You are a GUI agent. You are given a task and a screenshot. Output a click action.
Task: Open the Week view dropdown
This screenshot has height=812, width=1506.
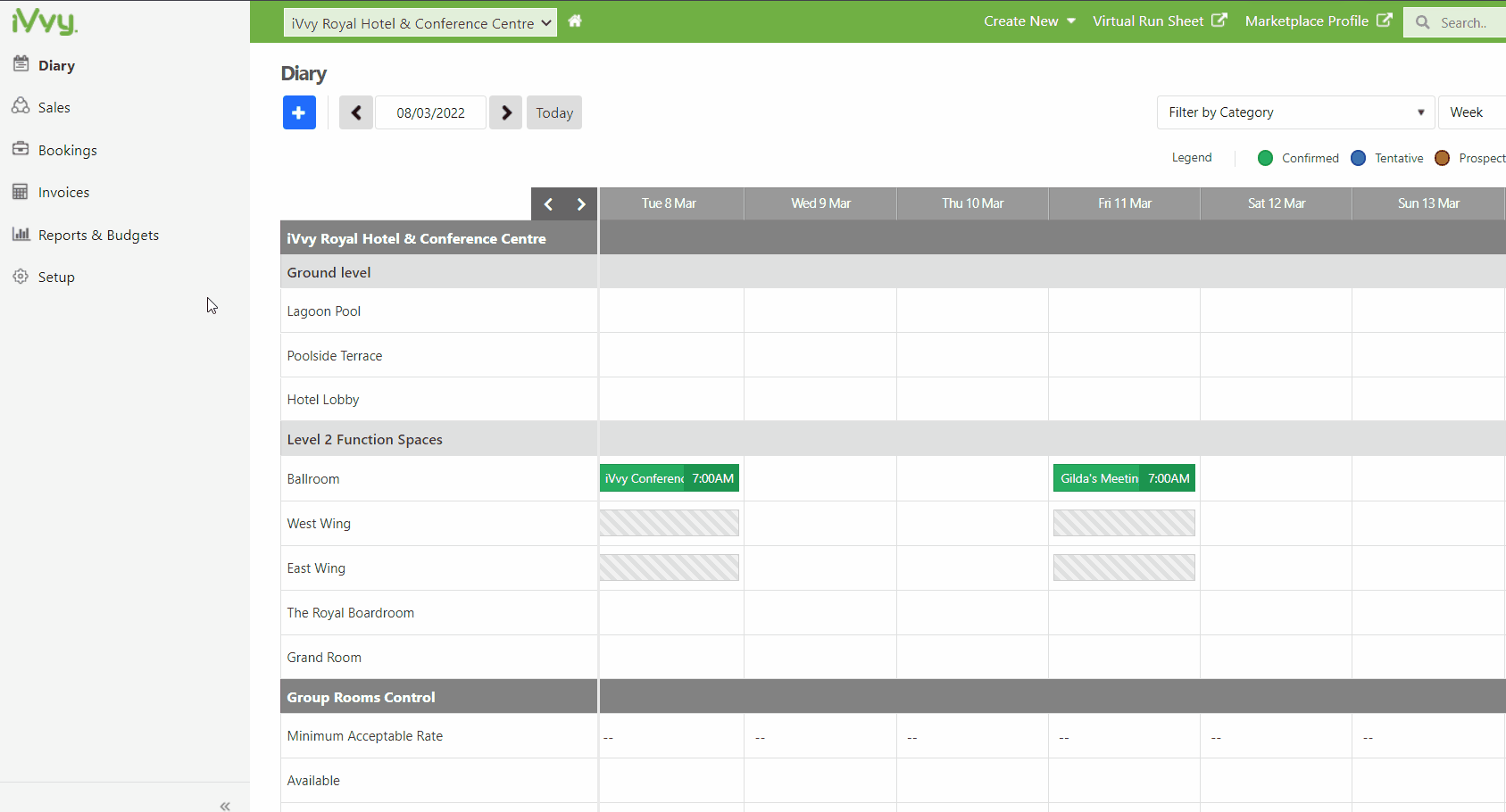click(1473, 112)
